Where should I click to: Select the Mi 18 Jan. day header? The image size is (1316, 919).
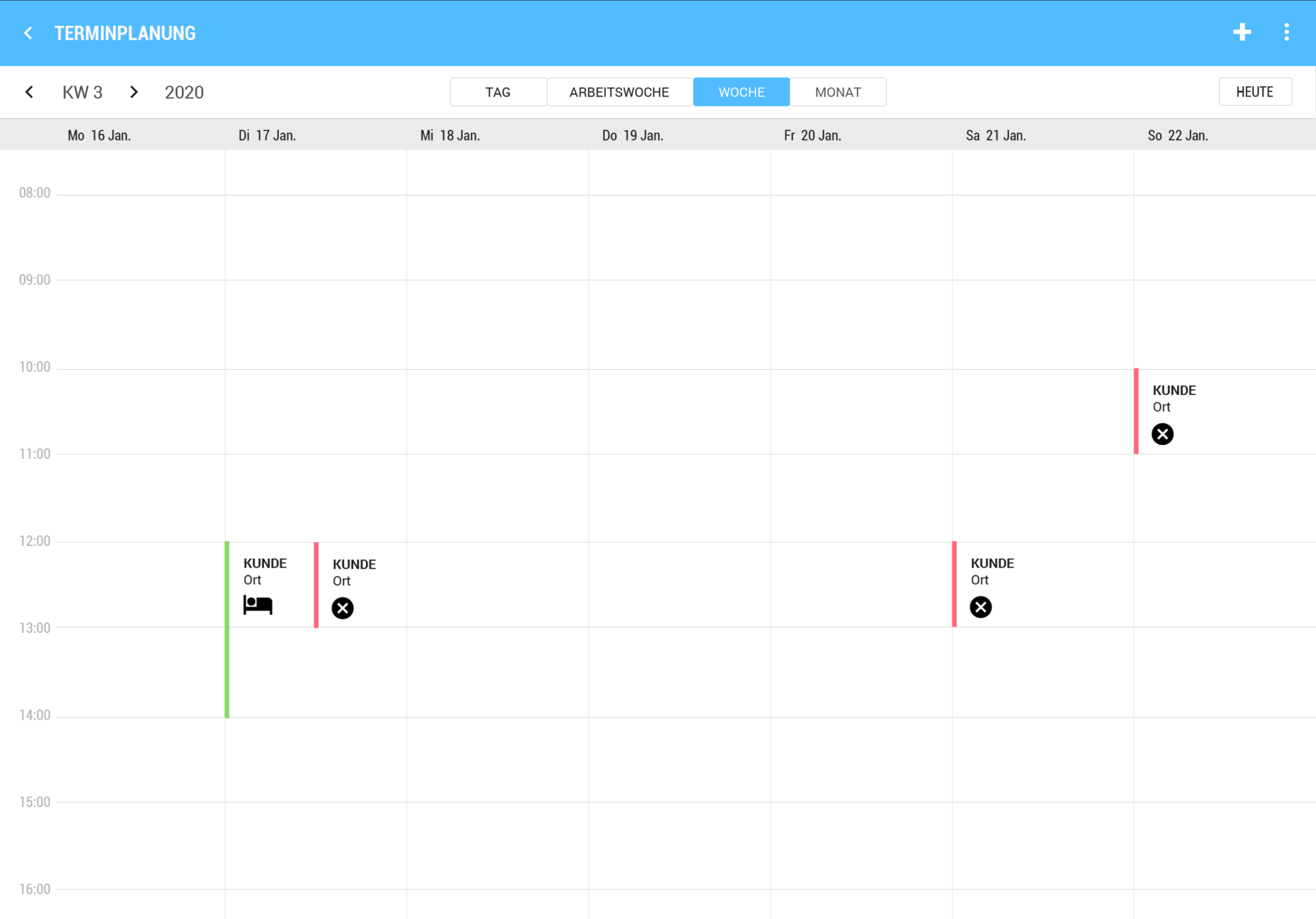pos(450,136)
